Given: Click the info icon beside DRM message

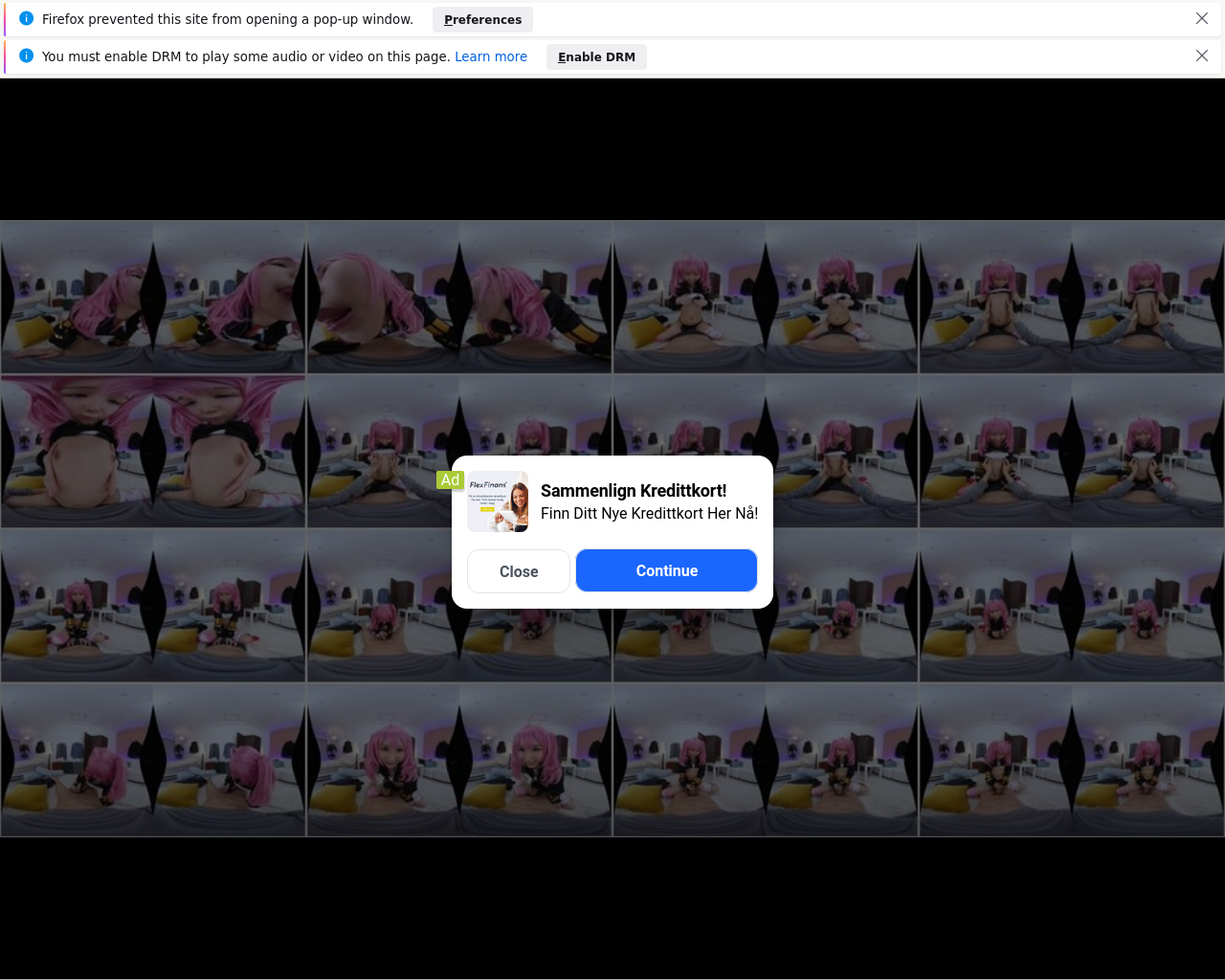Looking at the screenshot, I should tap(27, 56).
